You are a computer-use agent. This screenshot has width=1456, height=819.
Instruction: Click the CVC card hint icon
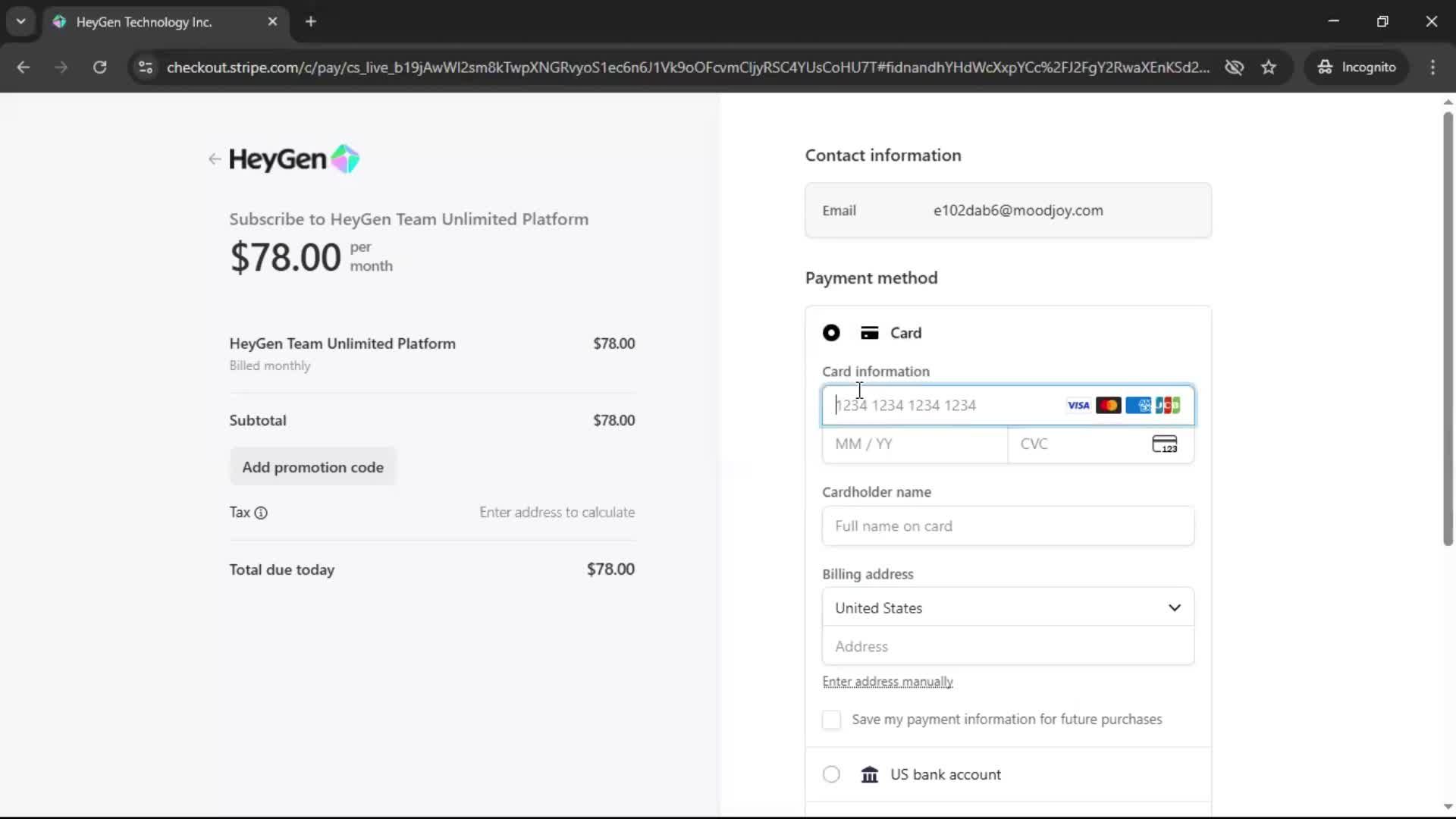click(1164, 444)
